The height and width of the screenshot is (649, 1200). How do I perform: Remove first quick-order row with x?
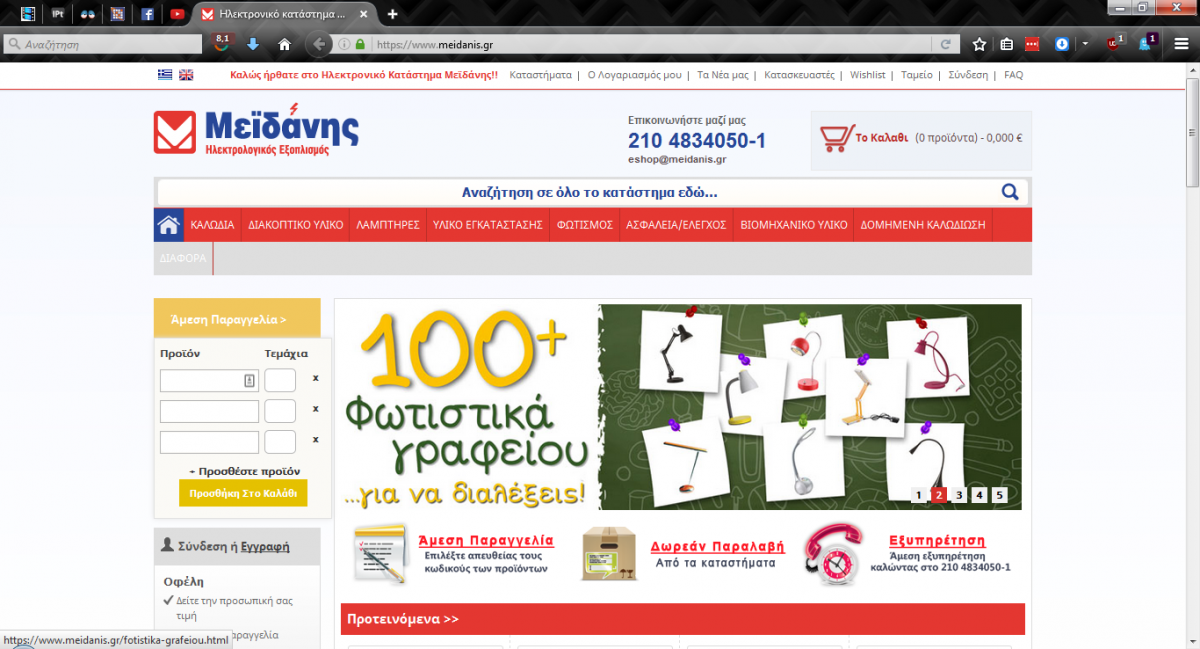coord(315,379)
